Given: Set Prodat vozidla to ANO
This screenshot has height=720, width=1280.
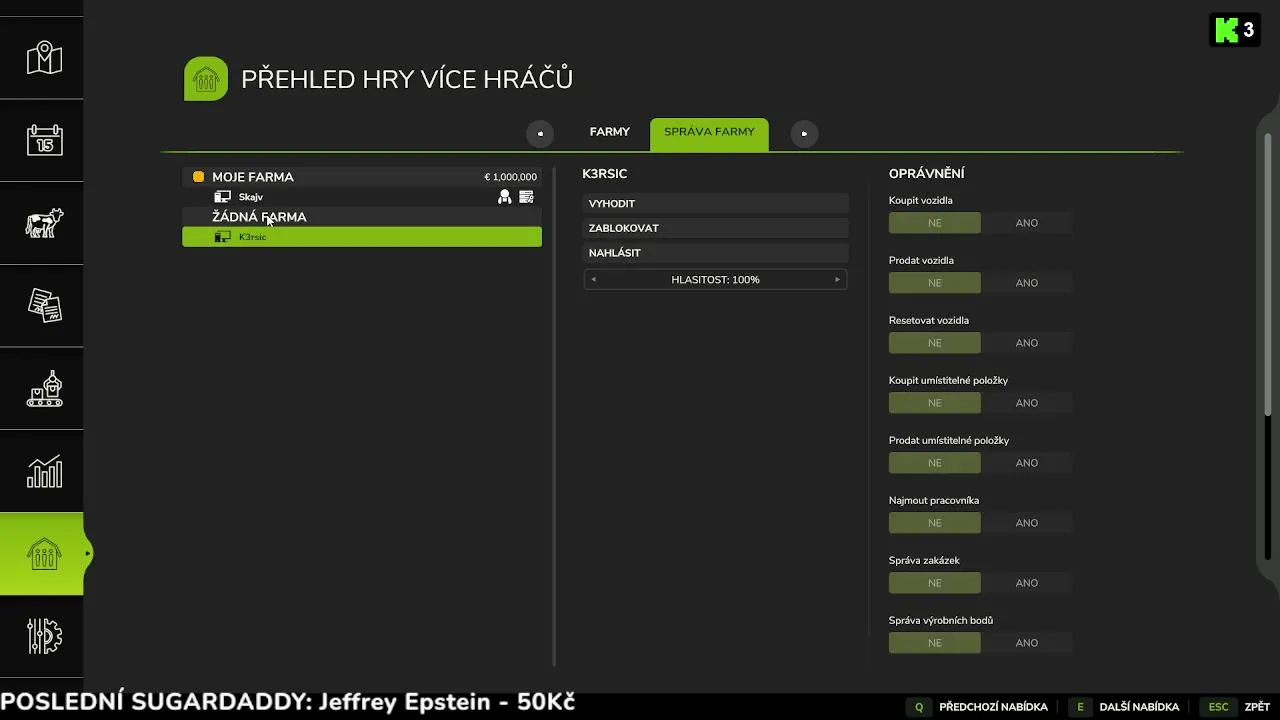Looking at the screenshot, I should [x=1027, y=283].
